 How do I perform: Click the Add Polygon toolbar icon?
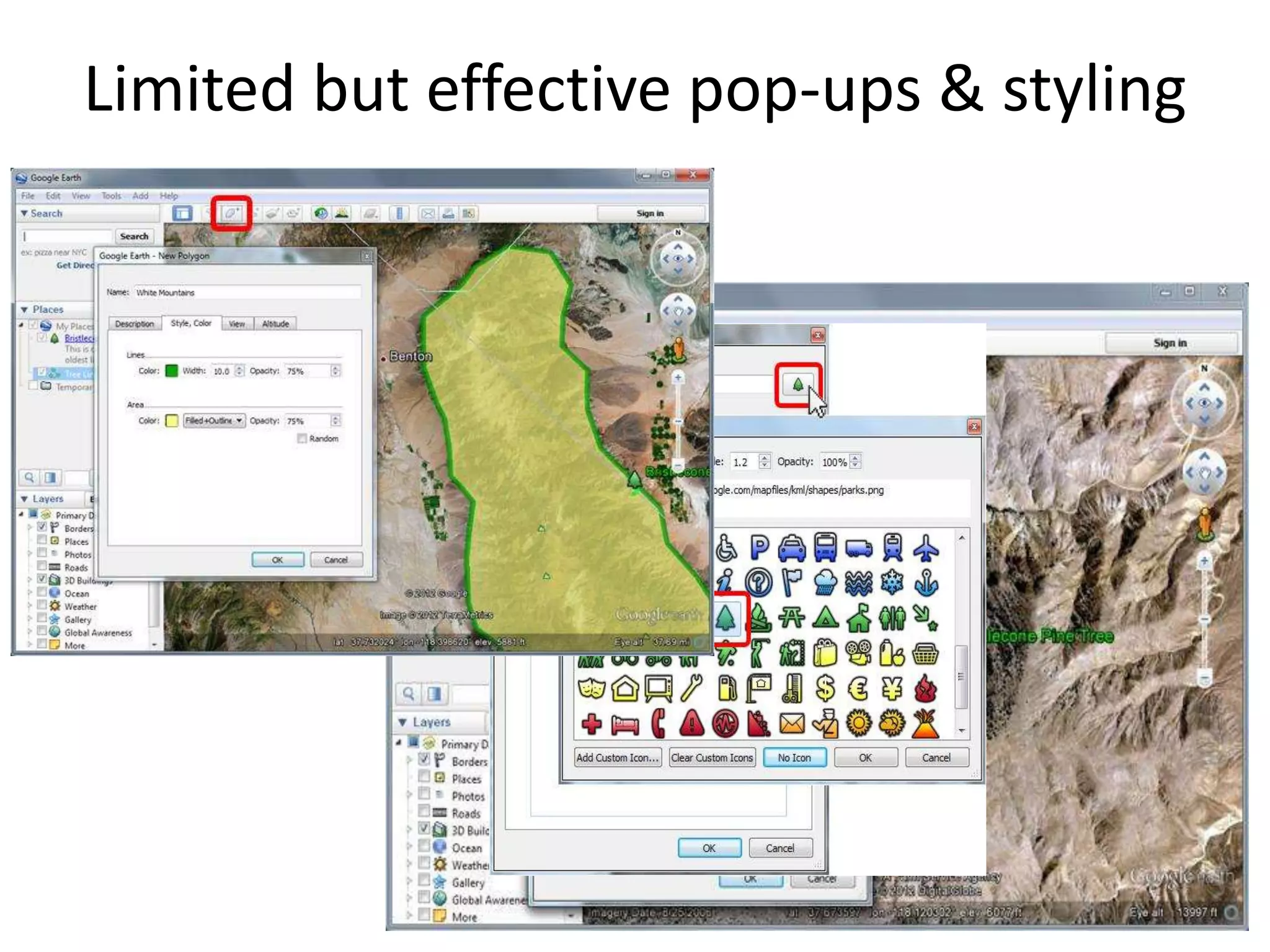[x=231, y=213]
